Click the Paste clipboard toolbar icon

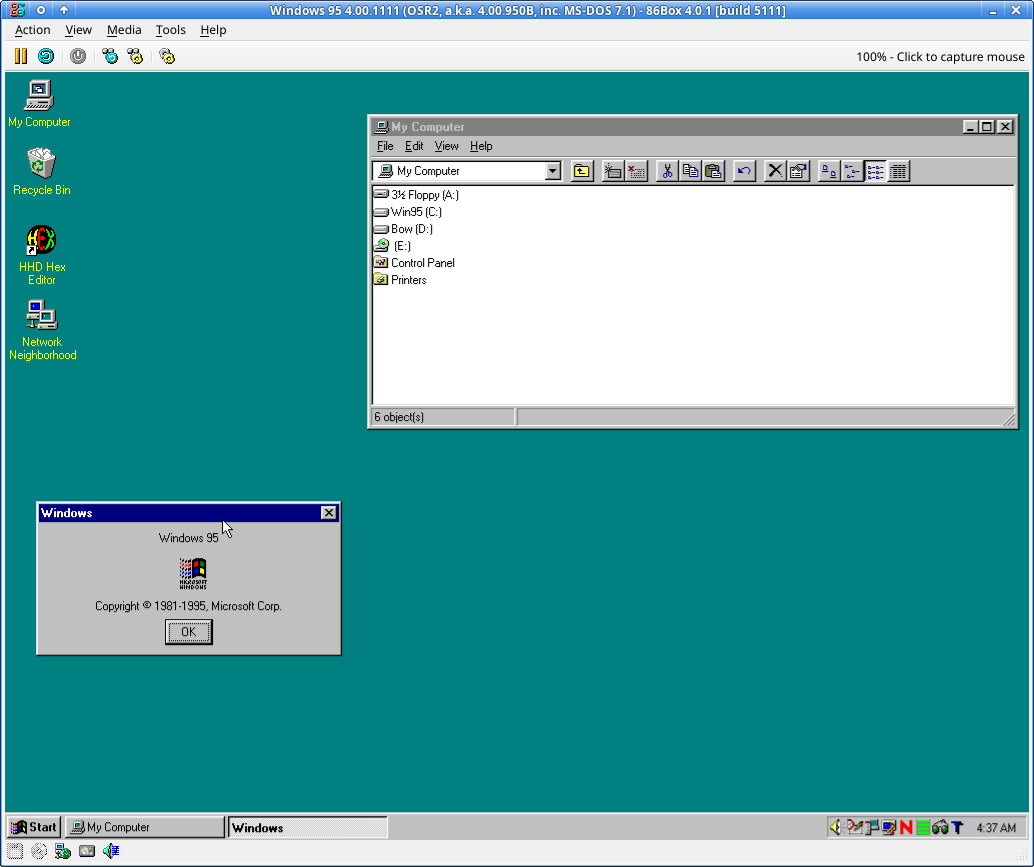[x=714, y=171]
